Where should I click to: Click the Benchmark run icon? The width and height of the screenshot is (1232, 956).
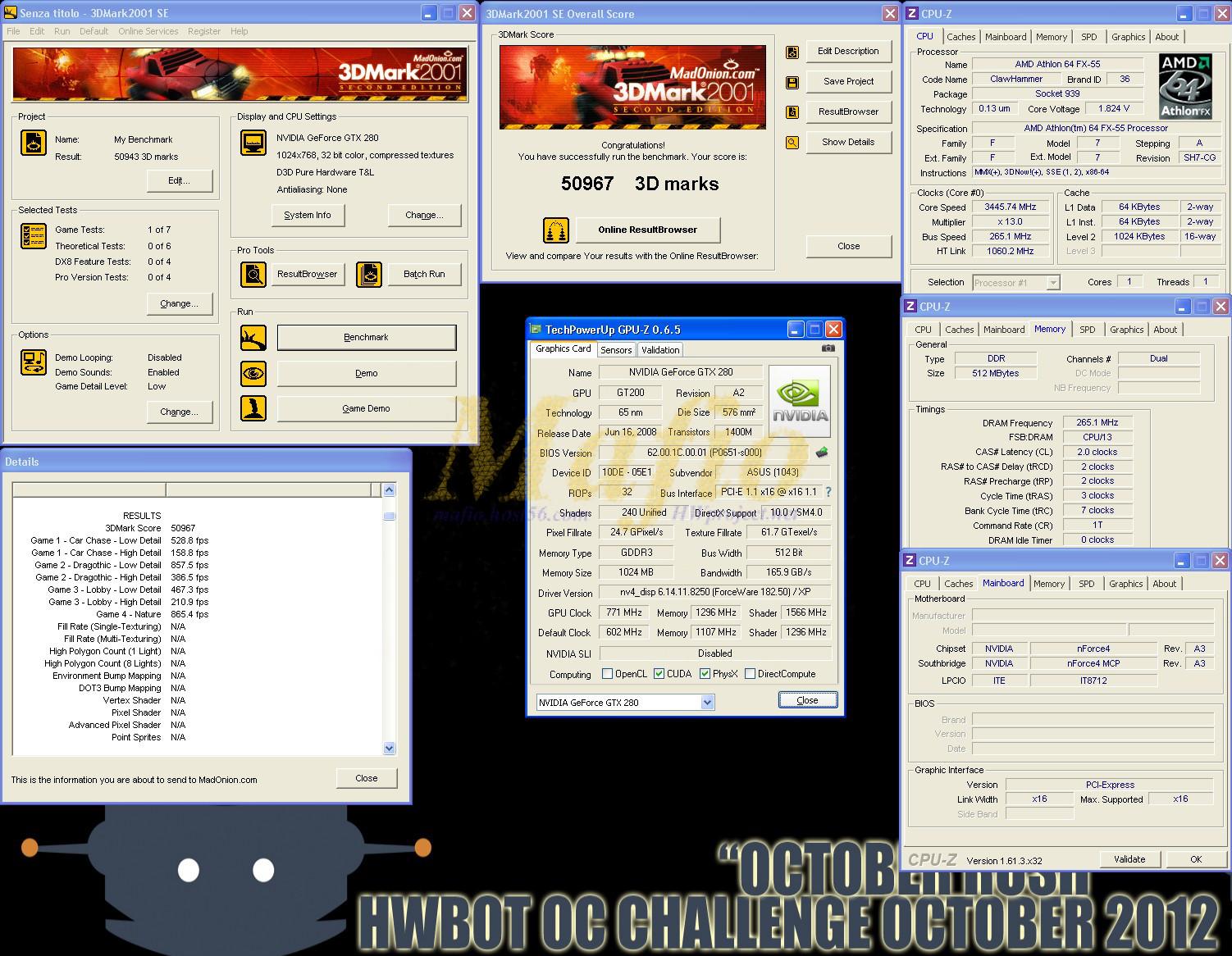coord(253,337)
